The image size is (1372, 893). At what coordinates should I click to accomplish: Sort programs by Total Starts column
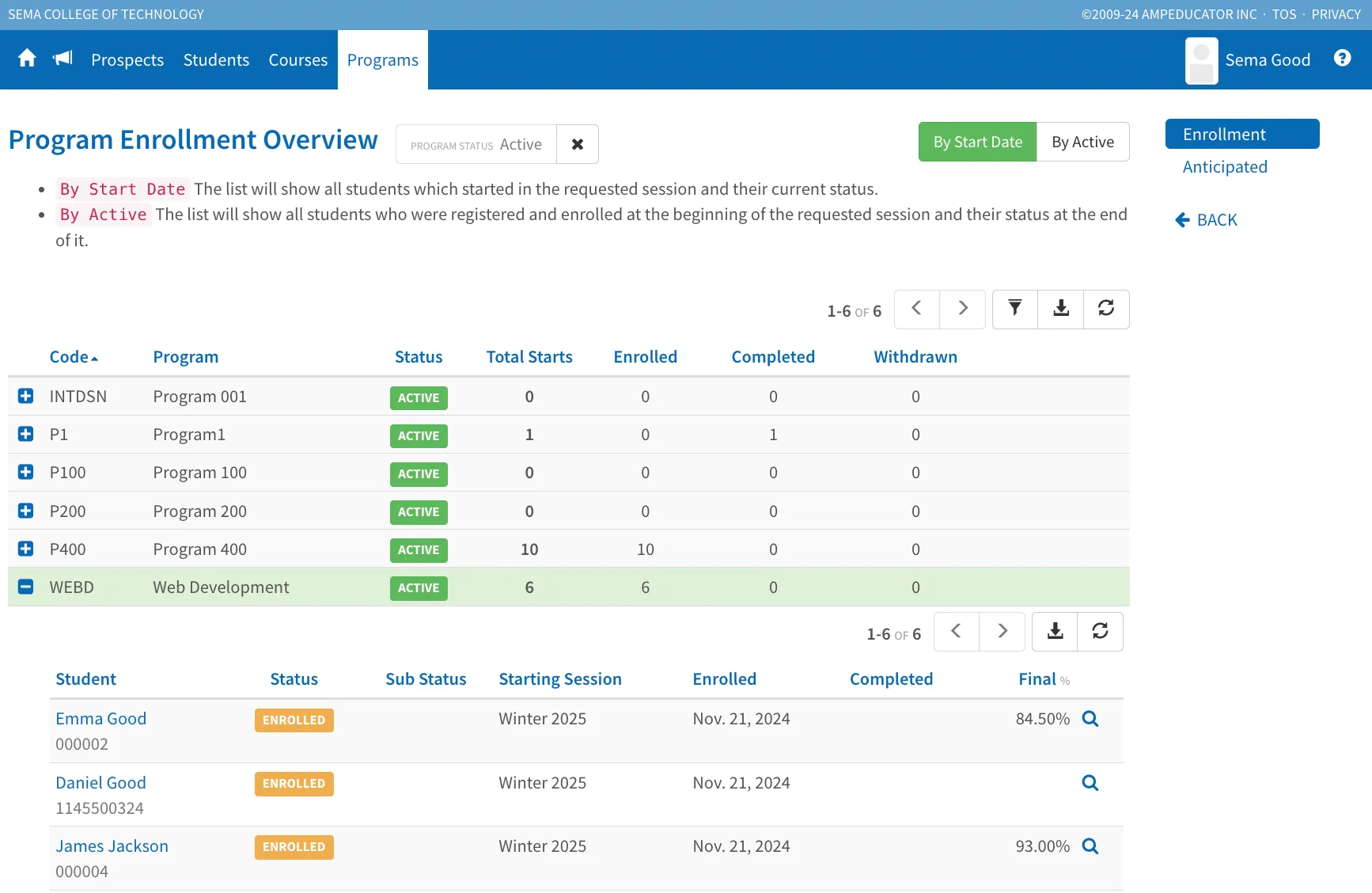[x=529, y=357]
